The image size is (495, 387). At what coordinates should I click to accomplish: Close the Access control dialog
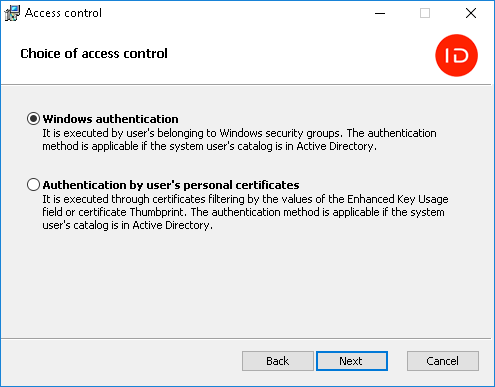click(x=471, y=13)
